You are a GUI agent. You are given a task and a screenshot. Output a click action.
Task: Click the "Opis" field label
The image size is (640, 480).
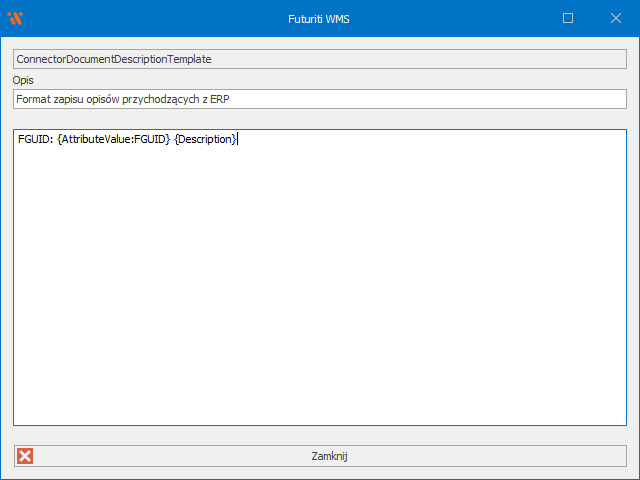coord(24,80)
